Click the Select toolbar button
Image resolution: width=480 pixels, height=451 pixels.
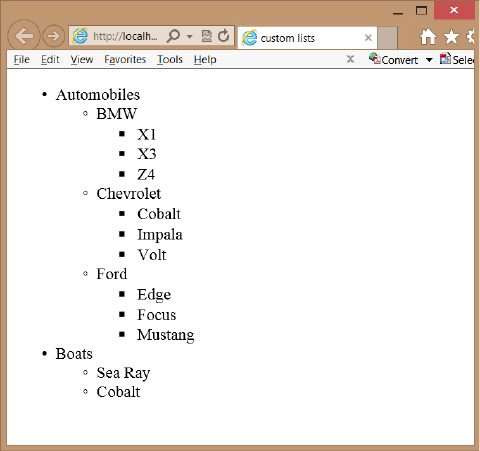pyautogui.click(x=457, y=59)
